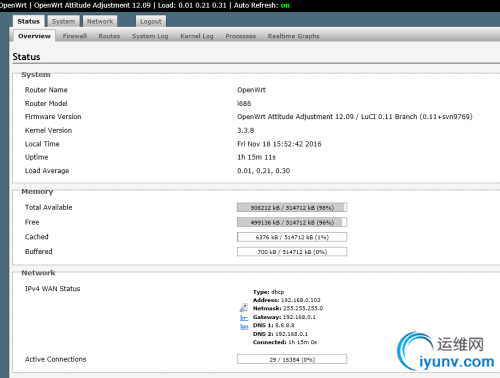Screen dimensions: 500x378
Task: Open the Network top tab
Action: coord(100,21)
